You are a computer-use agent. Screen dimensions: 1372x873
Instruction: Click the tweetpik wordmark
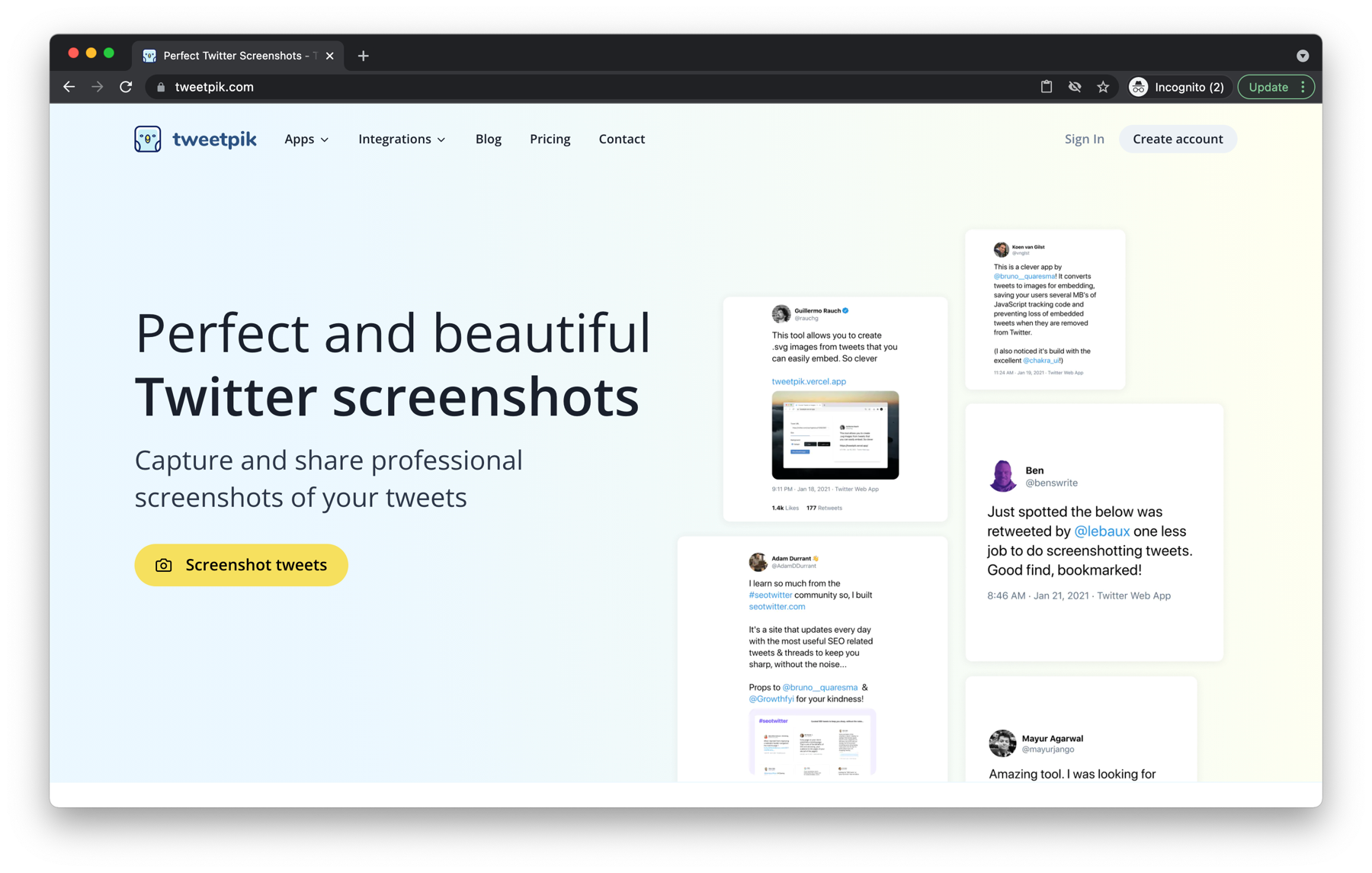point(215,139)
